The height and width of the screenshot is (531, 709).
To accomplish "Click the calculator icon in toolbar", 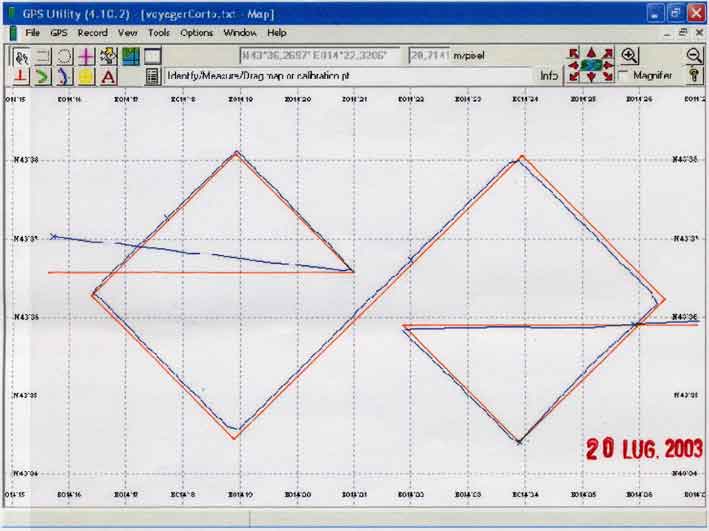I will click(x=152, y=76).
